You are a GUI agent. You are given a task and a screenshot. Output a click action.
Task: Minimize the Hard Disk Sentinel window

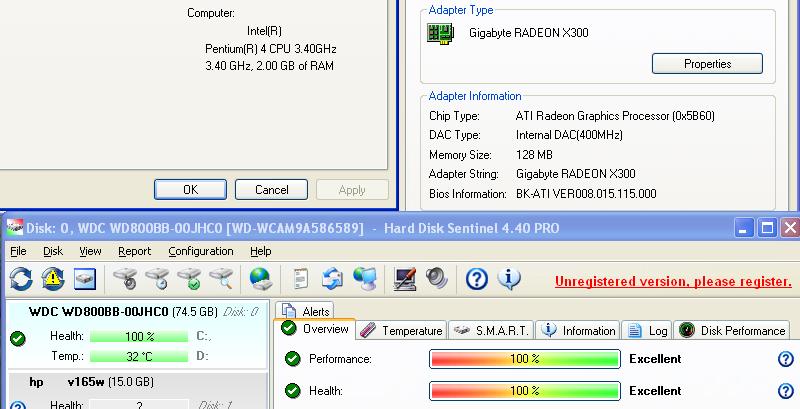pyautogui.click(x=744, y=227)
